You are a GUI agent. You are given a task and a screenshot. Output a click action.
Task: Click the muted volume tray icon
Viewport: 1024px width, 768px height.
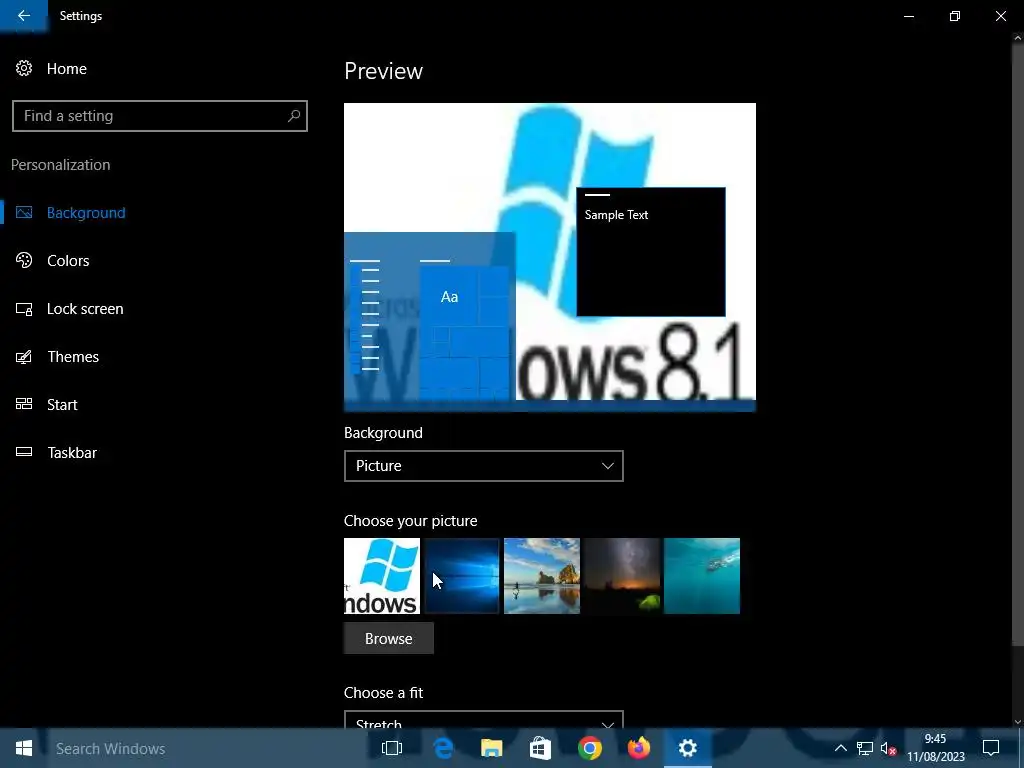(x=888, y=748)
